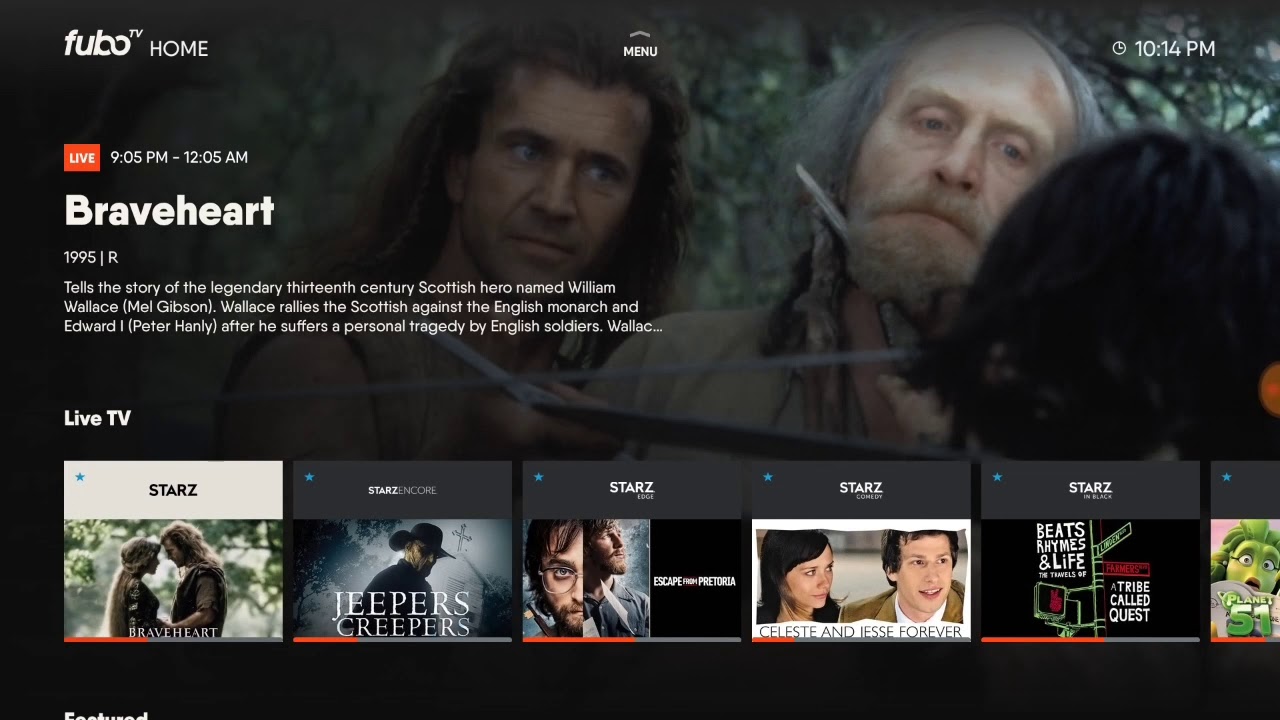
Task: Click the favorite star on the STARZ card
Action: tap(80, 477)
